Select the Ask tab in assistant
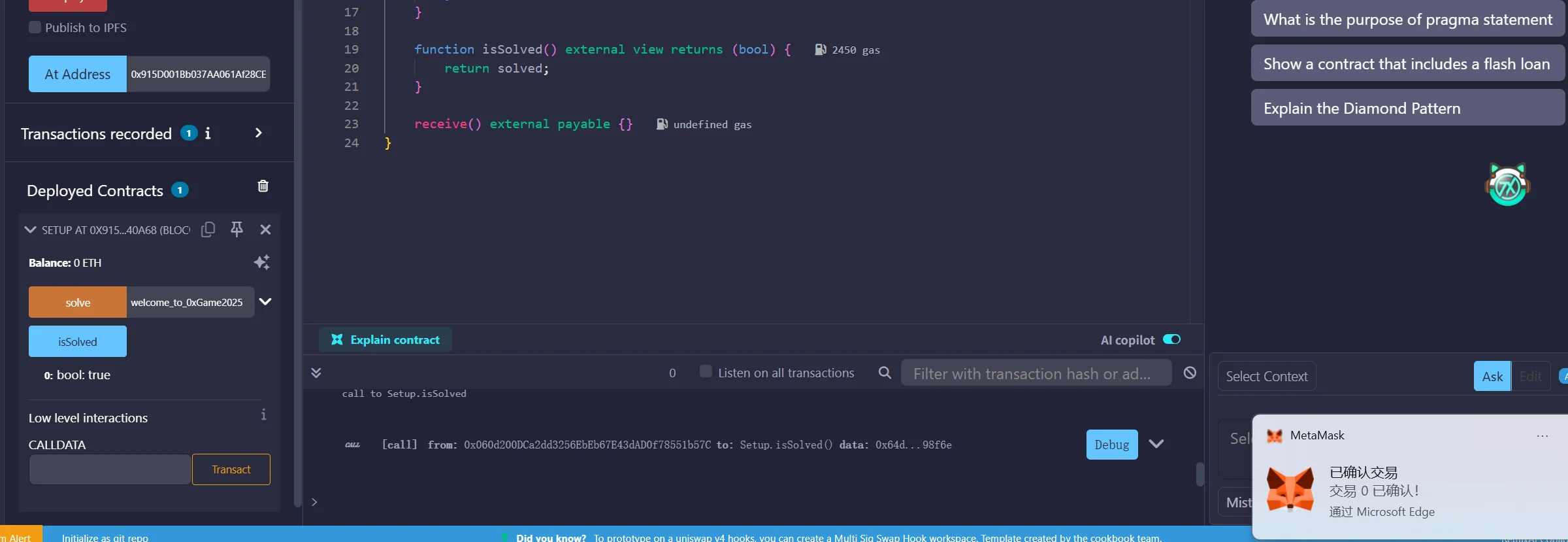The width and height of the screenshot is (1568, 542). pyautogui.click(x=1492, y=376)
